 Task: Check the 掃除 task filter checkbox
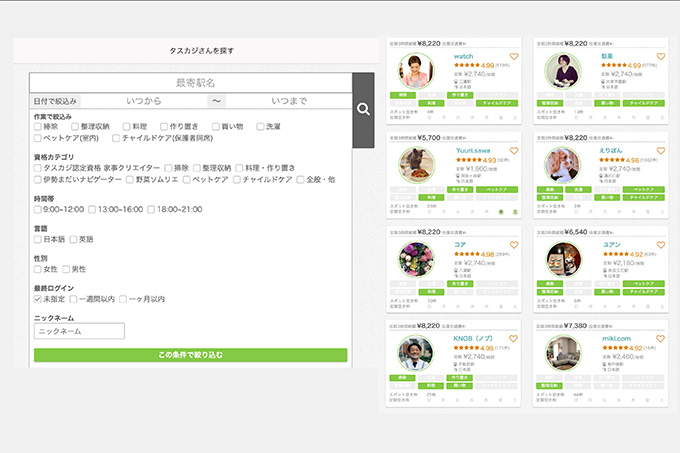pyautogui.click(x=38, y=128)
